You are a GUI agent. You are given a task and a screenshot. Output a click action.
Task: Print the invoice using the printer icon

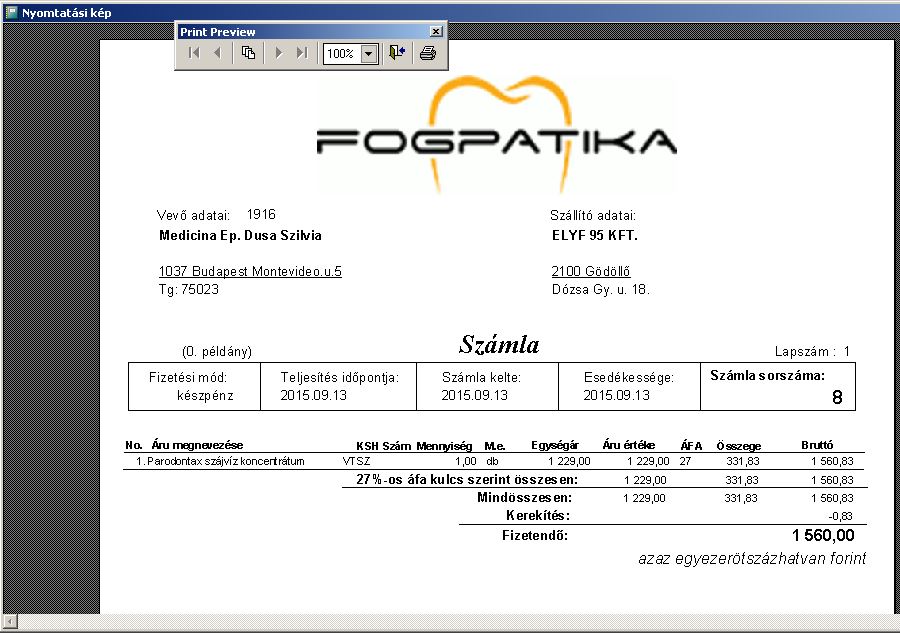point(428,53)
